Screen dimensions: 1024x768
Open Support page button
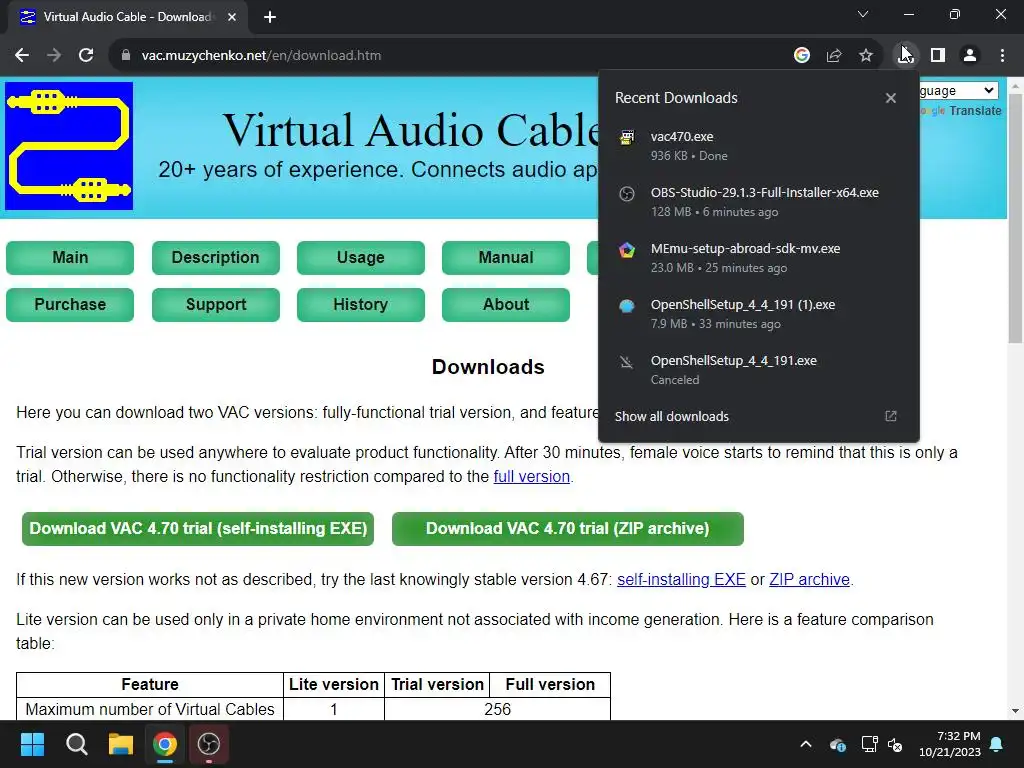(x=216, y=305)
